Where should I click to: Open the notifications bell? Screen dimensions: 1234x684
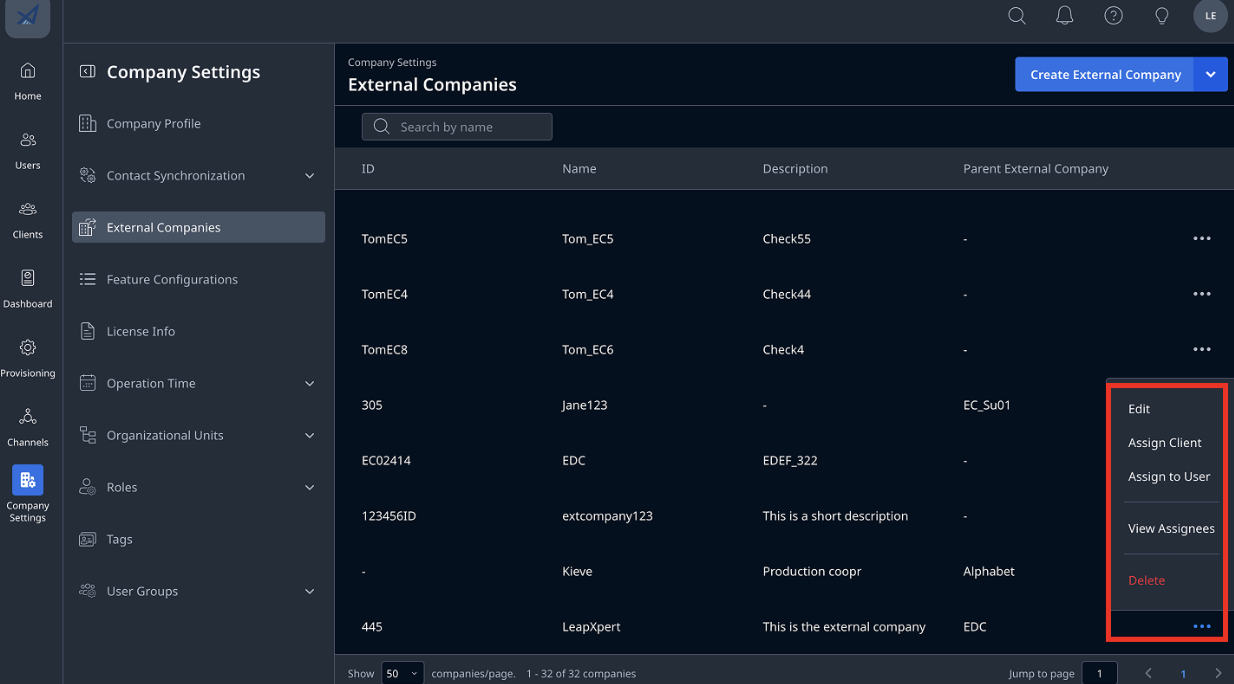coord(1065,16)
